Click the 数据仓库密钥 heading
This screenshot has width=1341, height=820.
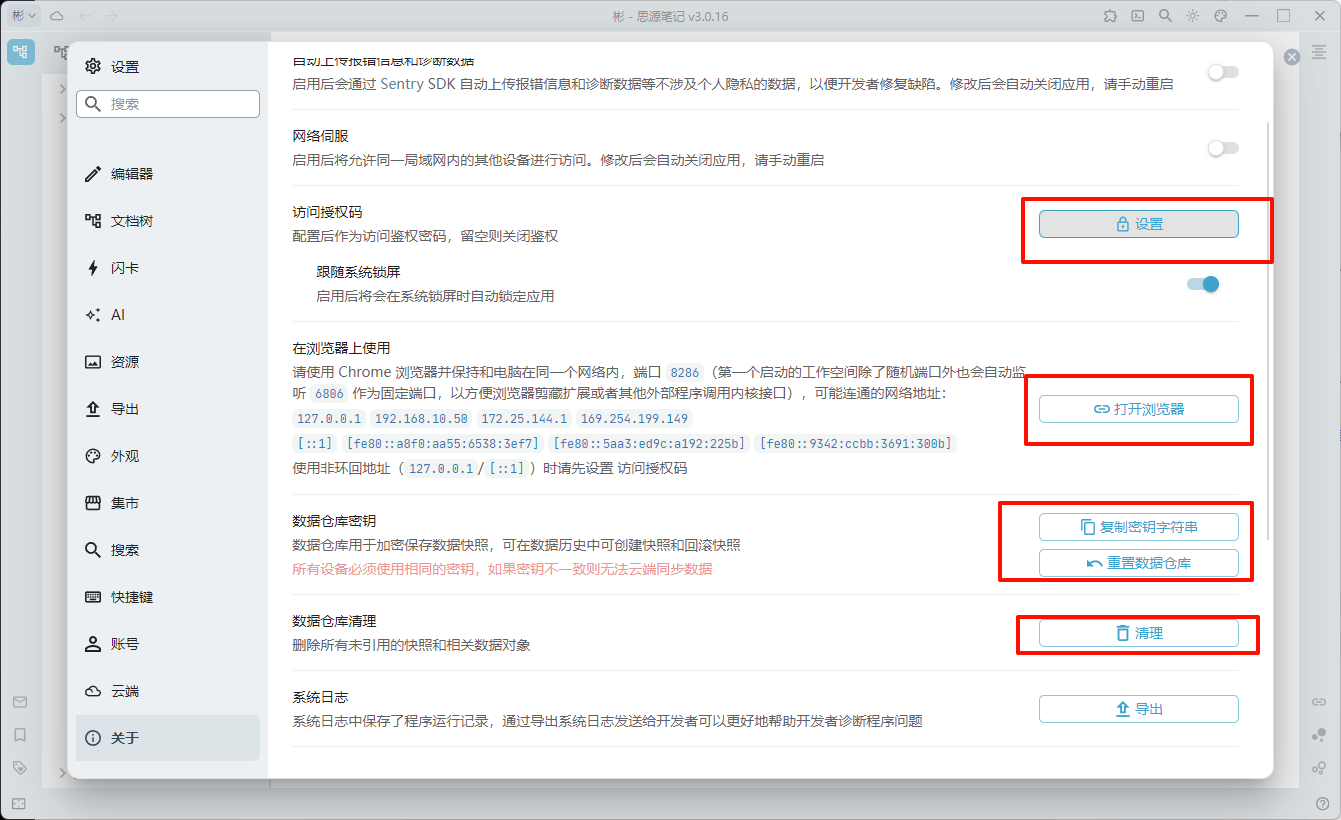pos(334,521)
